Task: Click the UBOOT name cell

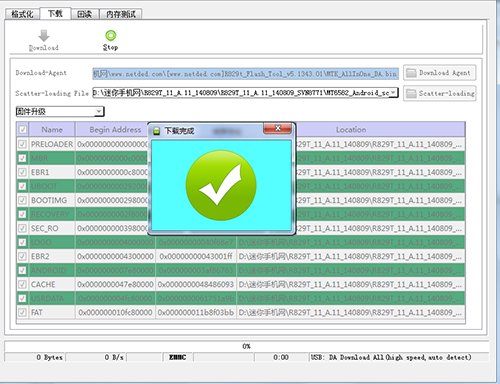Action: (x=52, y=186)
